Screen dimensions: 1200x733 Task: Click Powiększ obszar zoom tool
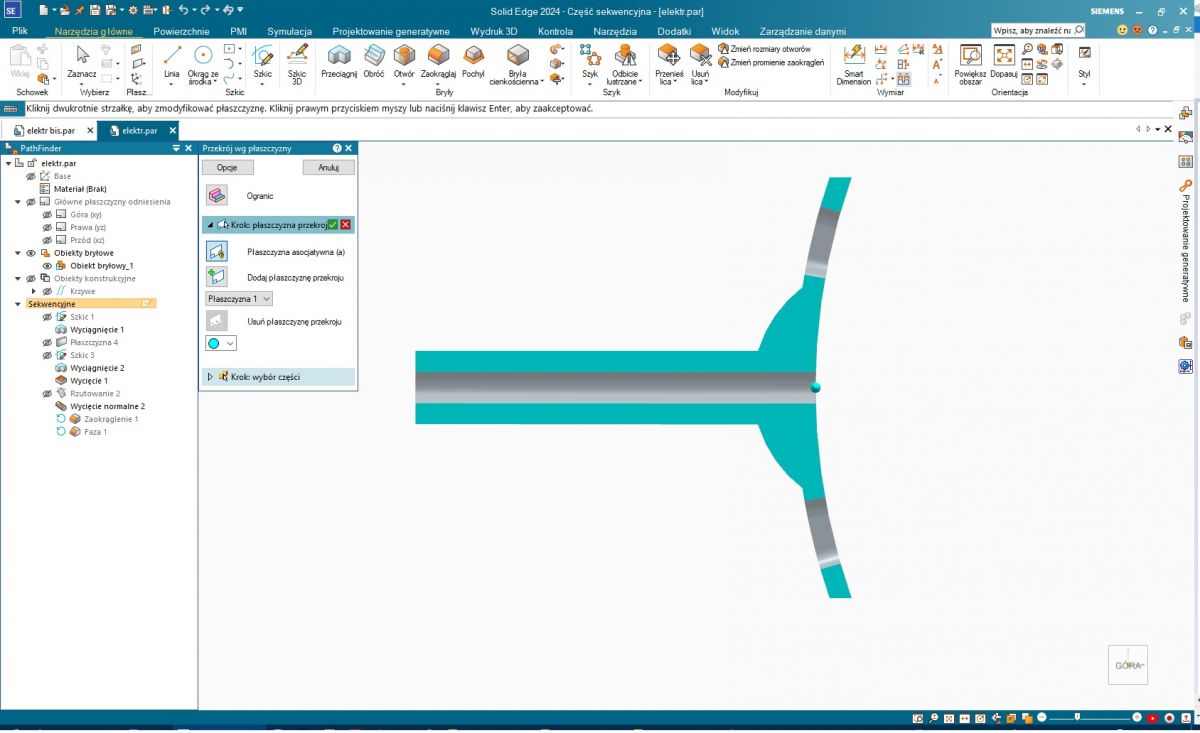point(970,64)
